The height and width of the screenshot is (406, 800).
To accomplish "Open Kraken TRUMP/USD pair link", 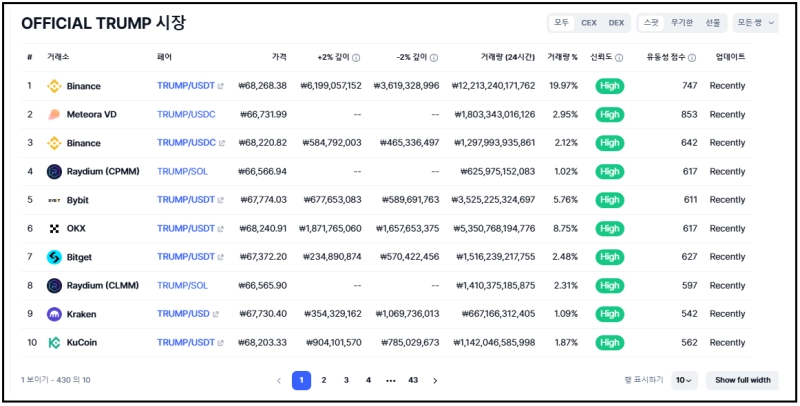I will point(183,314).
